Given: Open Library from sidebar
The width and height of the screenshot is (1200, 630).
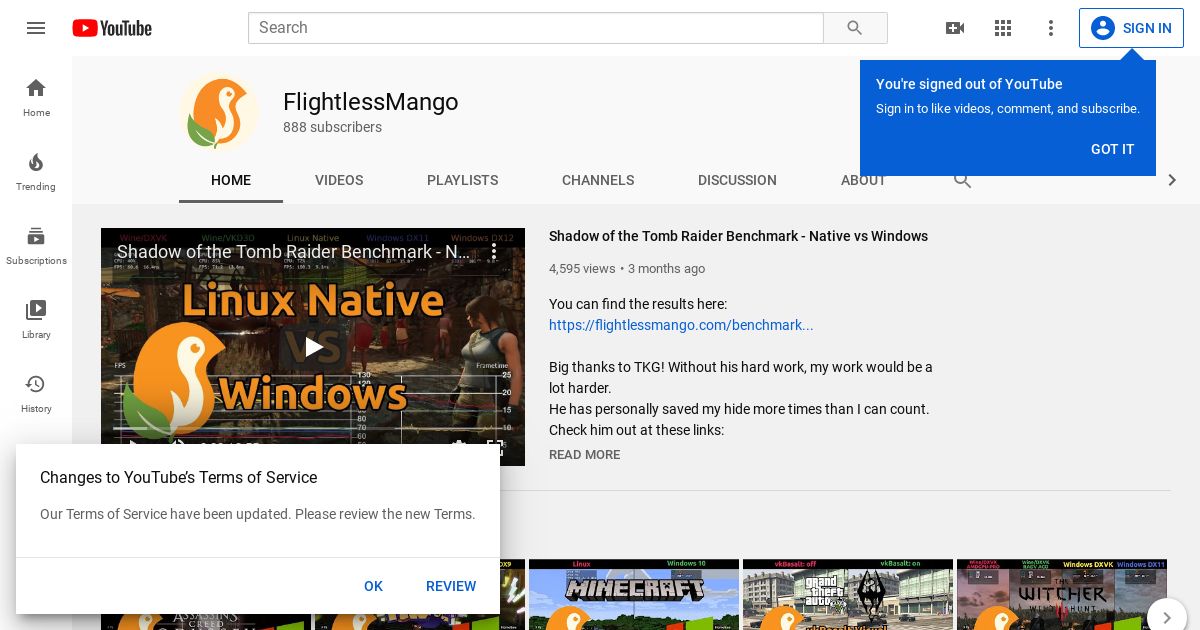Looking at the screenshot, I should click(x=36, y=319).
